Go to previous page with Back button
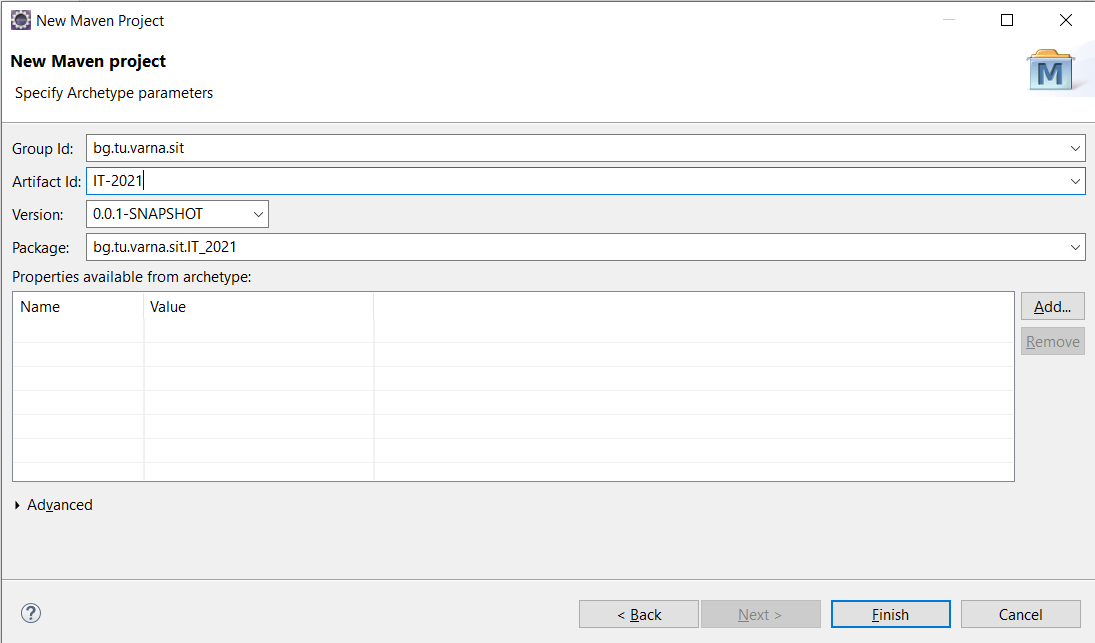 coord(638,614)
